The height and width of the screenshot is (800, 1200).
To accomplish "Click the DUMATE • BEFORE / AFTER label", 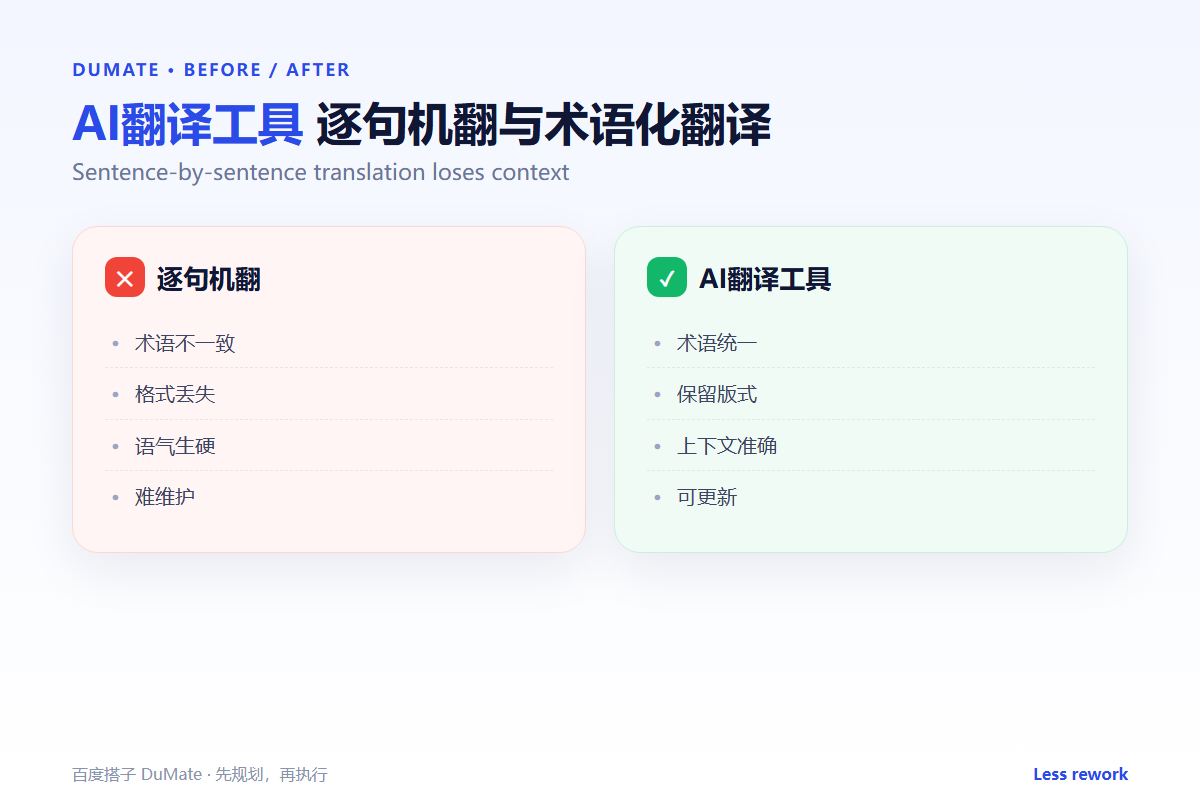I will coord(211,70).
